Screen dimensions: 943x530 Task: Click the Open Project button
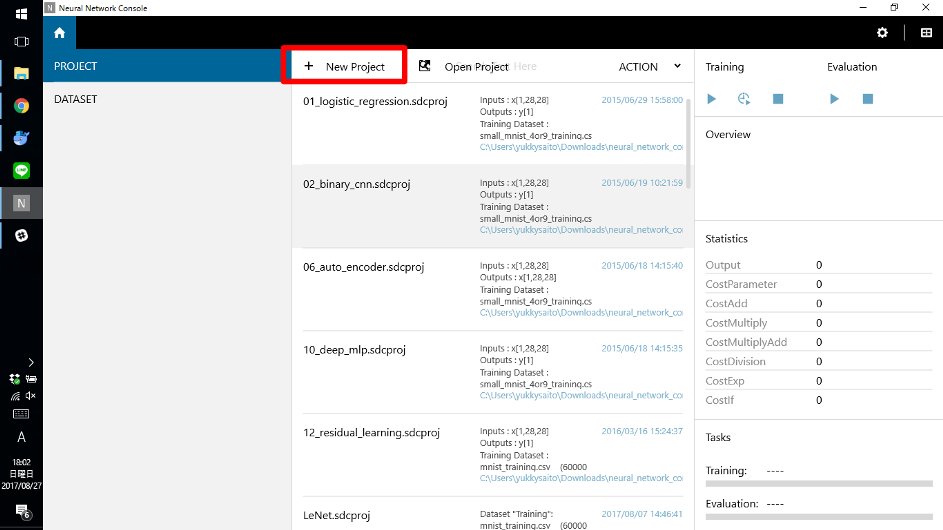tap(464, 67)
